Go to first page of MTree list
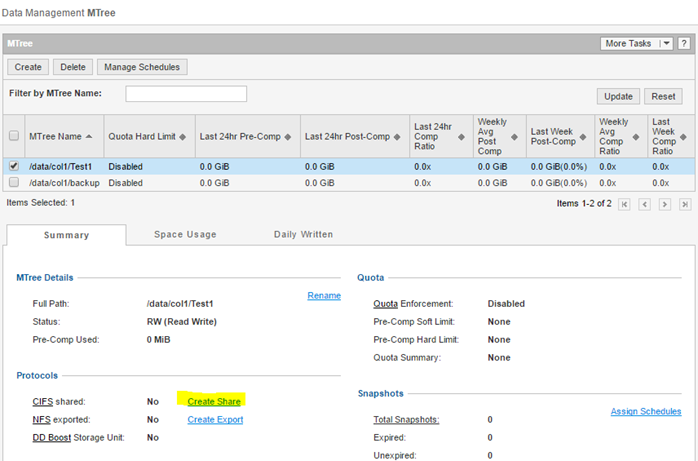 click(x=625, y=204)
